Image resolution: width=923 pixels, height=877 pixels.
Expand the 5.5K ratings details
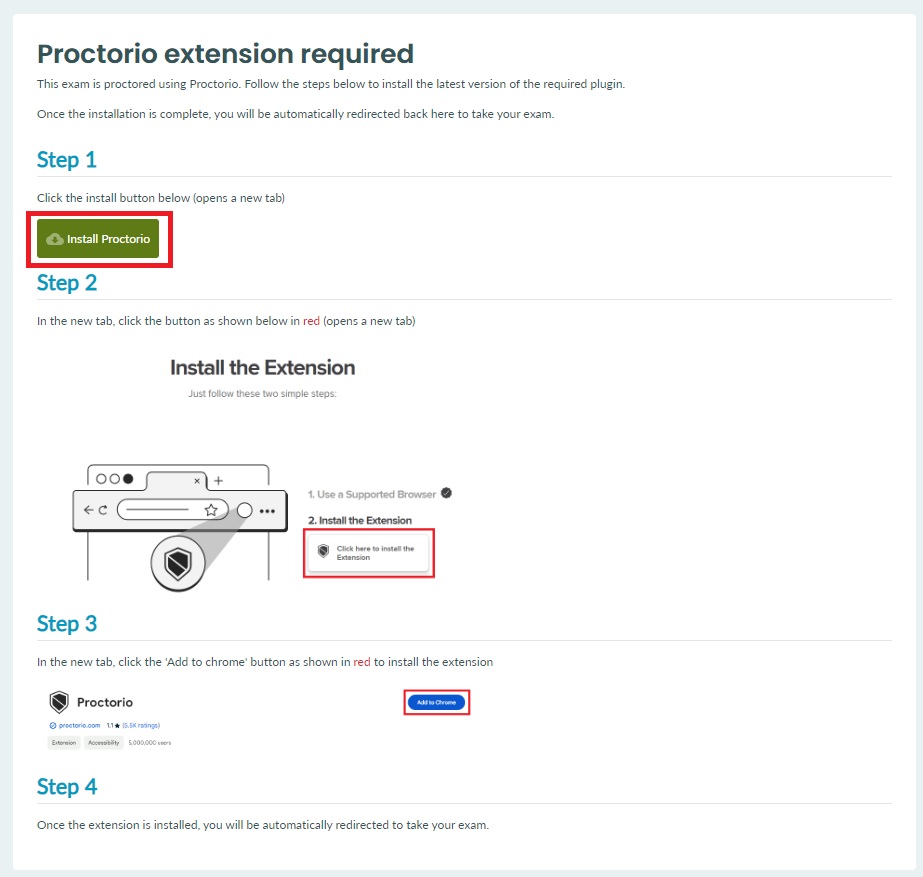coord(140,726)
